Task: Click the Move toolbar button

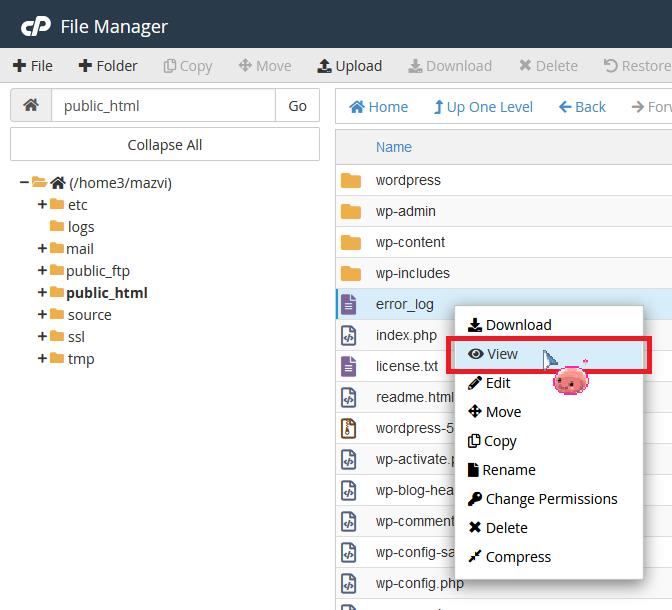Action: [265, 66]
